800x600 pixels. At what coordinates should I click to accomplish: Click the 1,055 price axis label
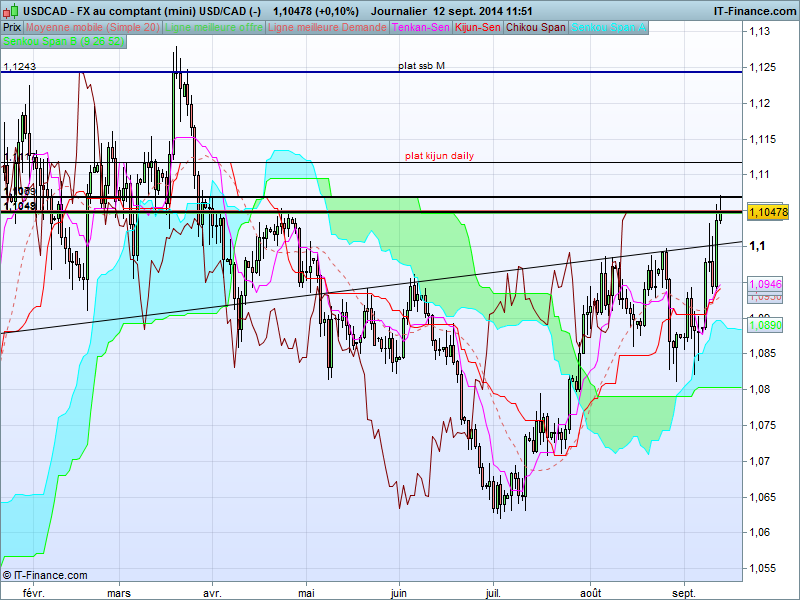(762, 568)
